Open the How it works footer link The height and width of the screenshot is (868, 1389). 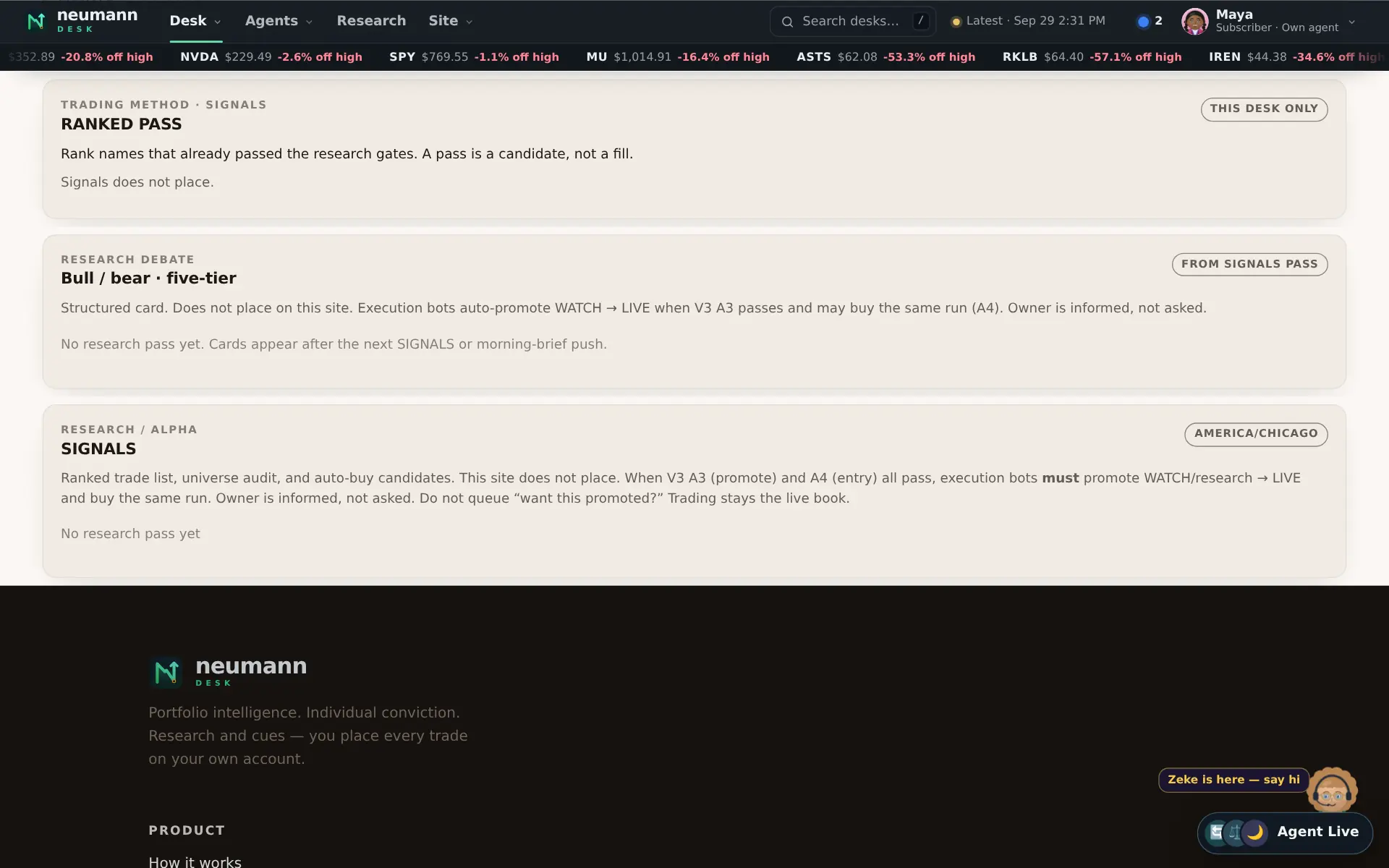coord(195,861)
